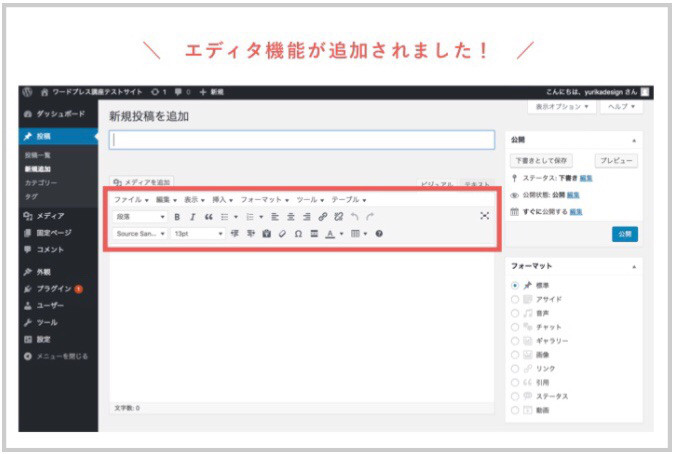Increase indent of the paragraph
The height and width of the screenshot is (454, 675).
click(251, 234)
